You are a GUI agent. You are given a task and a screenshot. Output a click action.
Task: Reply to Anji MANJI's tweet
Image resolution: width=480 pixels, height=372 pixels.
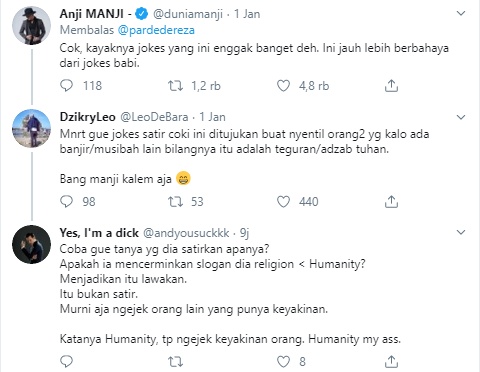66,86
